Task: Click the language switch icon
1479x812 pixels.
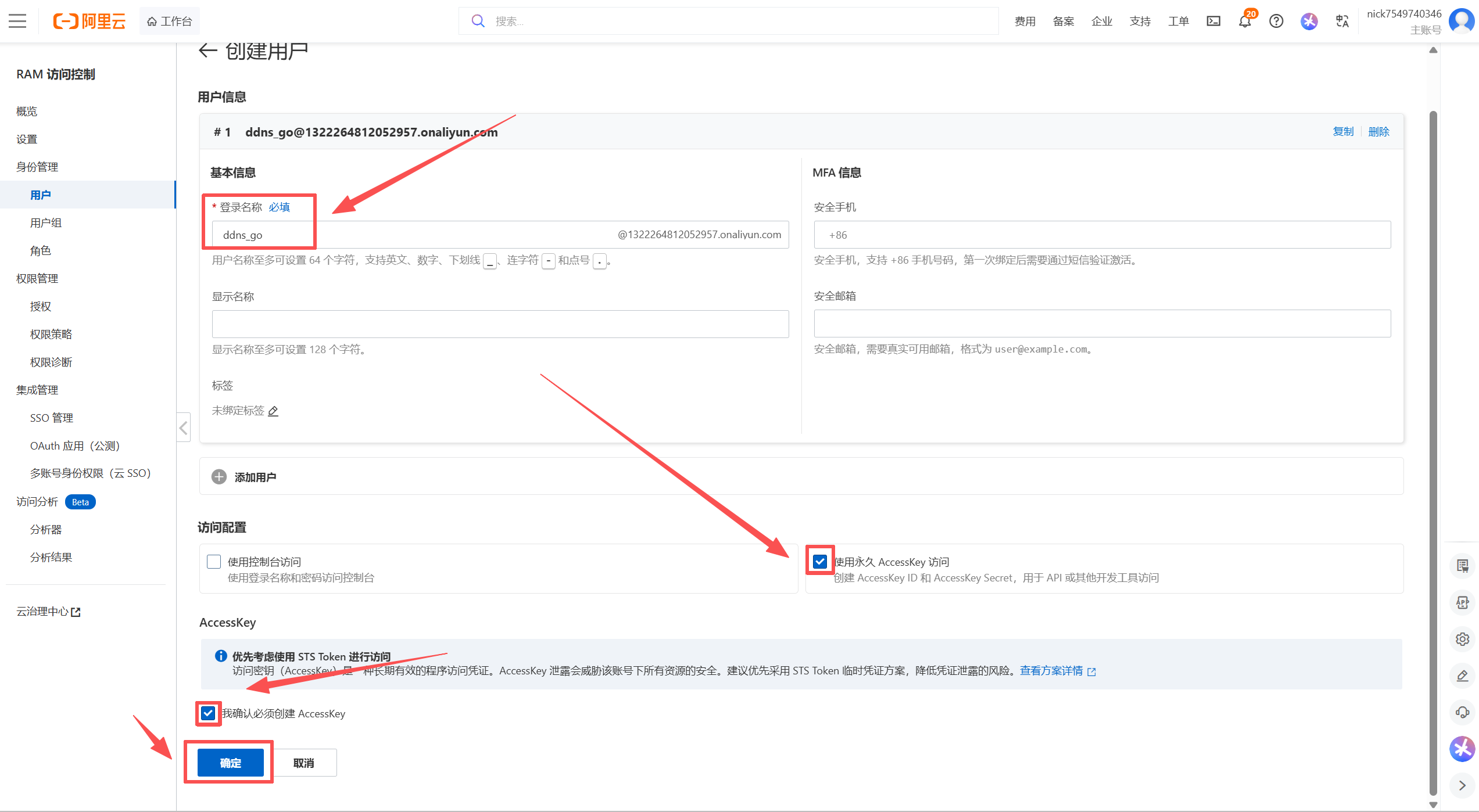Action: 1342,21
